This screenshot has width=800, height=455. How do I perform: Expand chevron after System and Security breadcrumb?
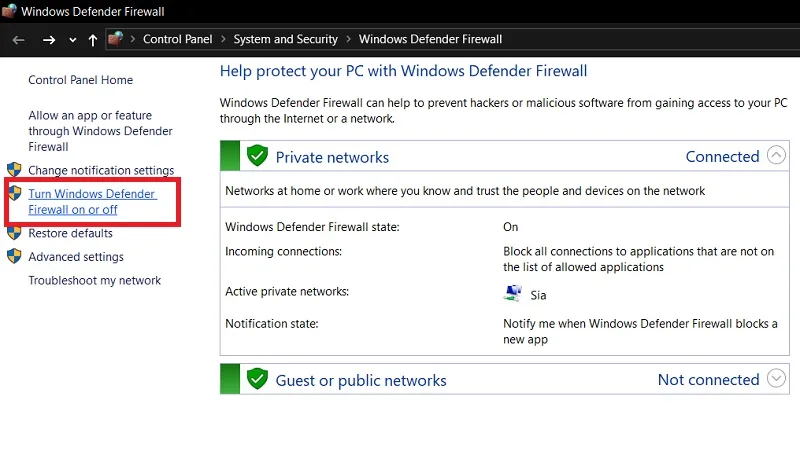[x=348, y=39]
